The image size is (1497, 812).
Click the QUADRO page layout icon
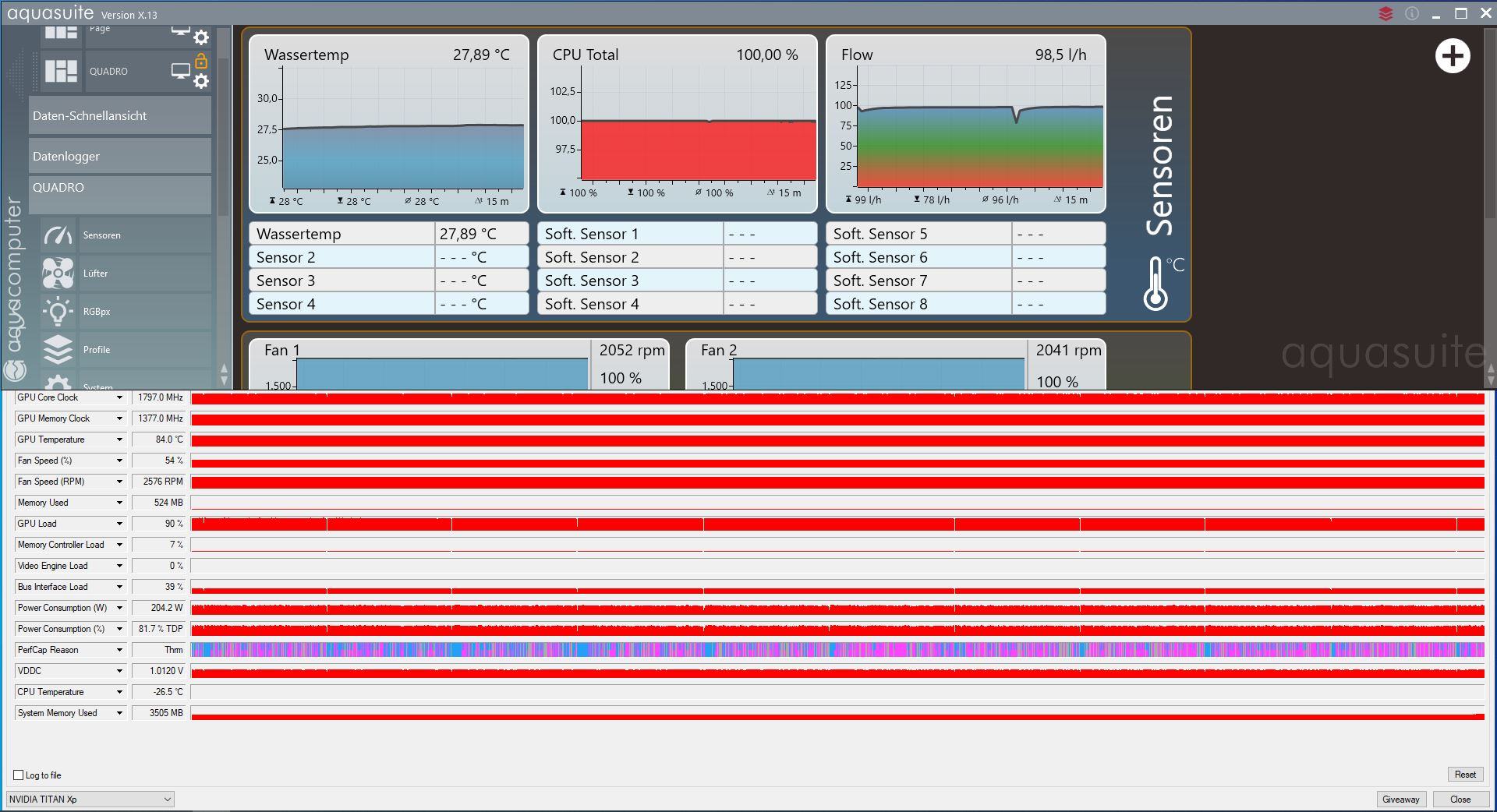click(61, 71)
